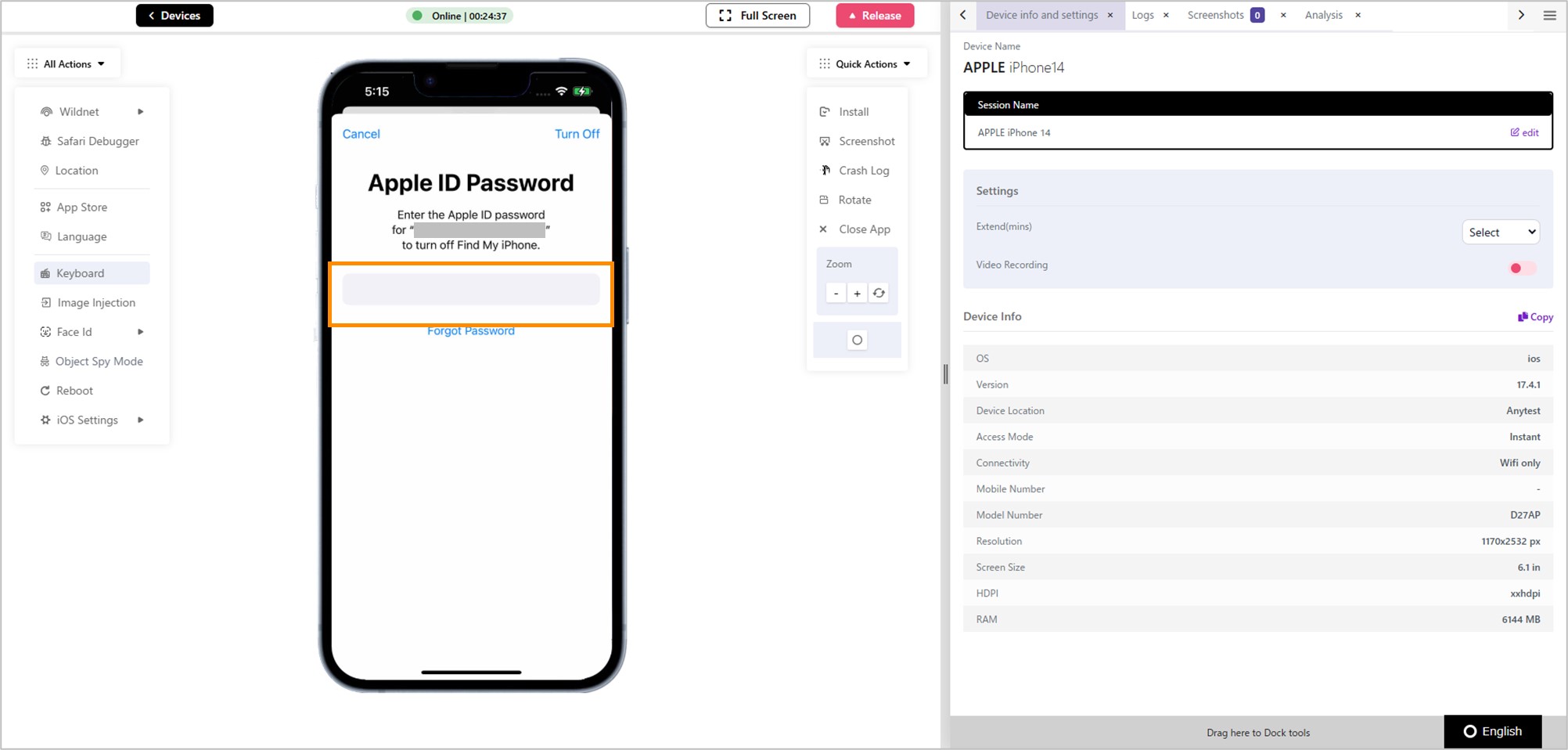Click the Apple ID password input field
Image resolution: width=1568 pixels, height=750 pixels.
[471, 290]
